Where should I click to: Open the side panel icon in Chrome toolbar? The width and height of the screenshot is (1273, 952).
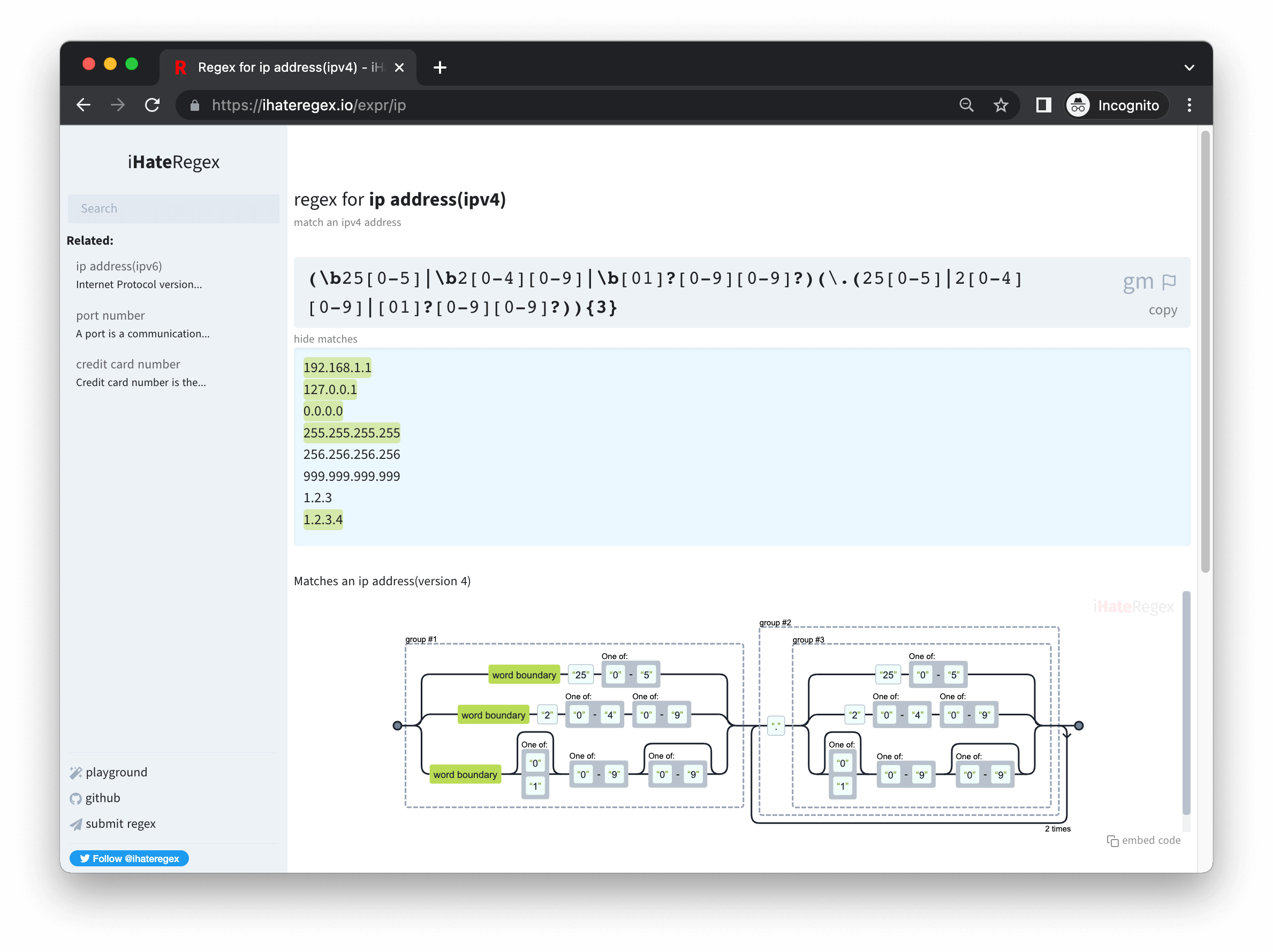click(x=1043, y=105)
